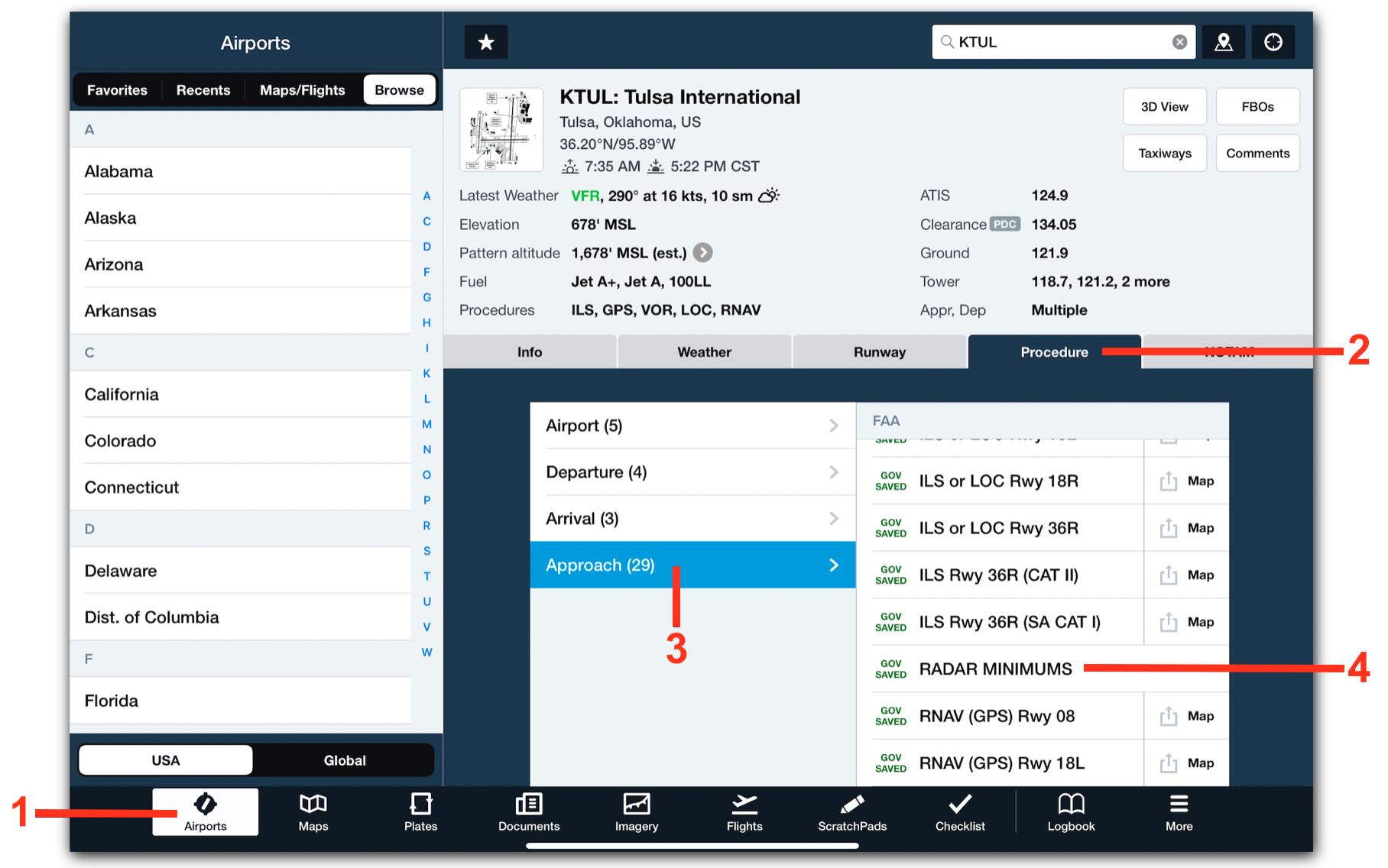Switch to the Info tab
This screenshot has height=868, width=1388.
click(530, 352)
